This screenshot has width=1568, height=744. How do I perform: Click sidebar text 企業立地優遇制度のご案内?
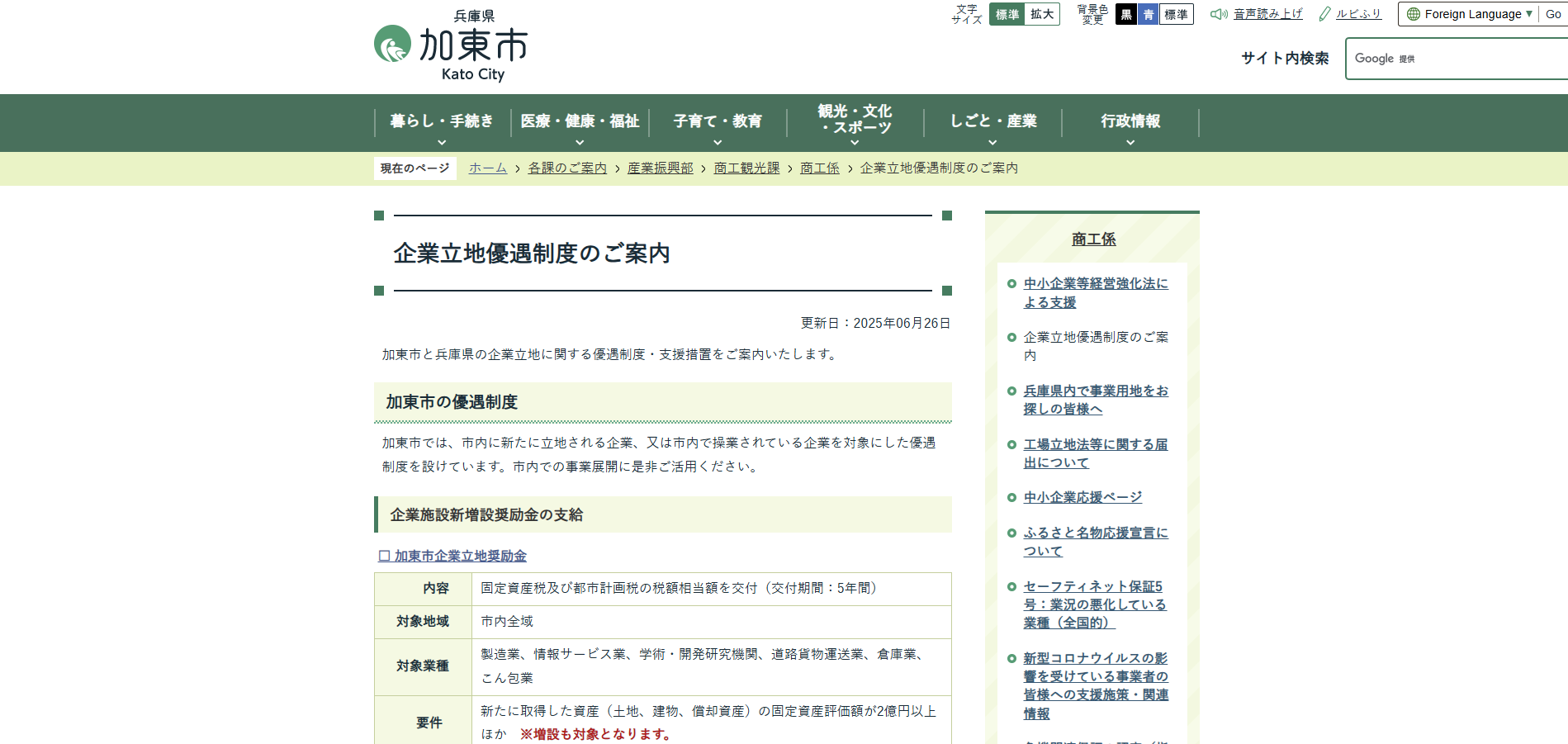(1096, 346)
